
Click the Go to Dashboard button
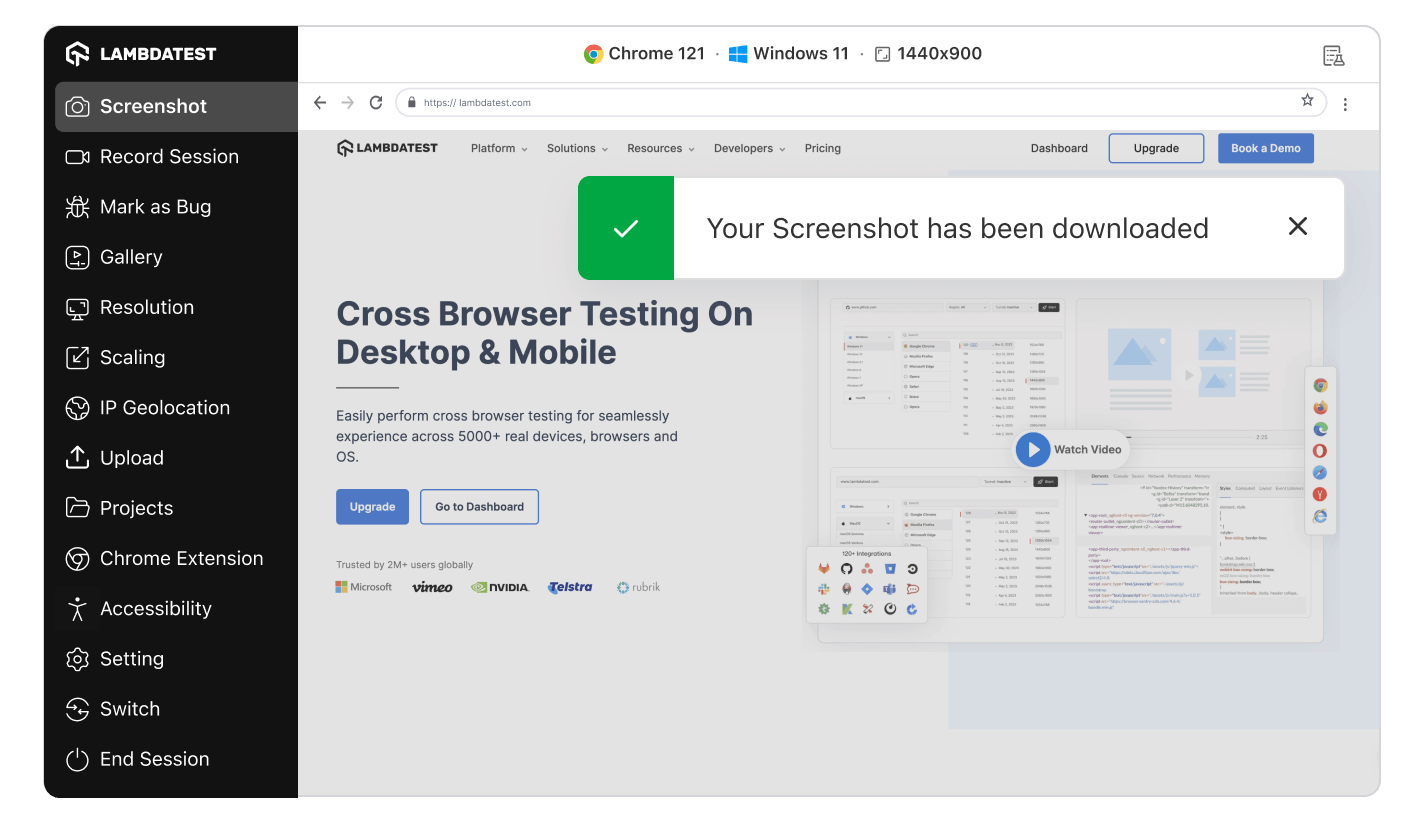[479, 507]
